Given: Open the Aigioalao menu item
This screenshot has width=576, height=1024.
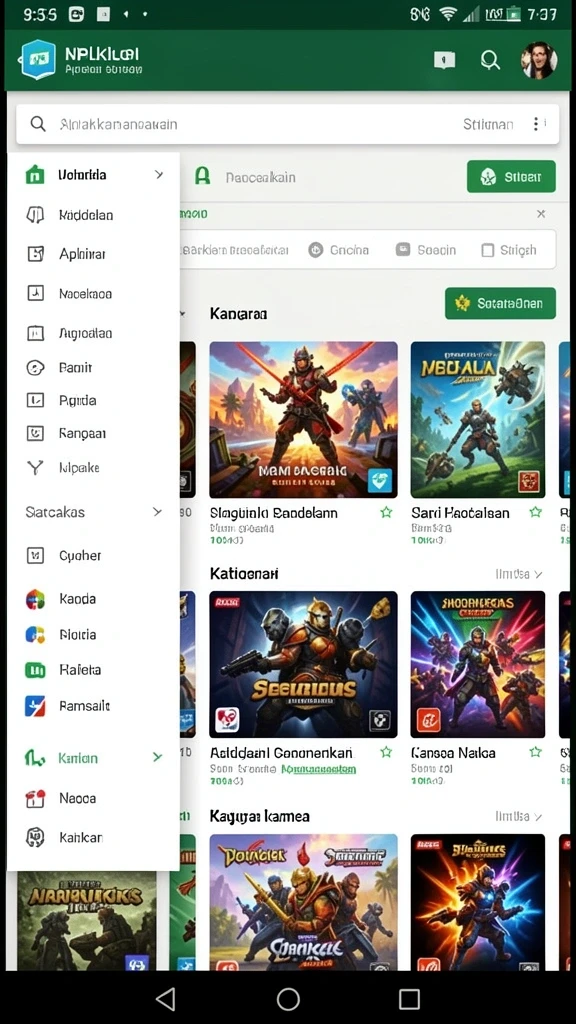Looking at the screenshot, I should tap(93, 333).
